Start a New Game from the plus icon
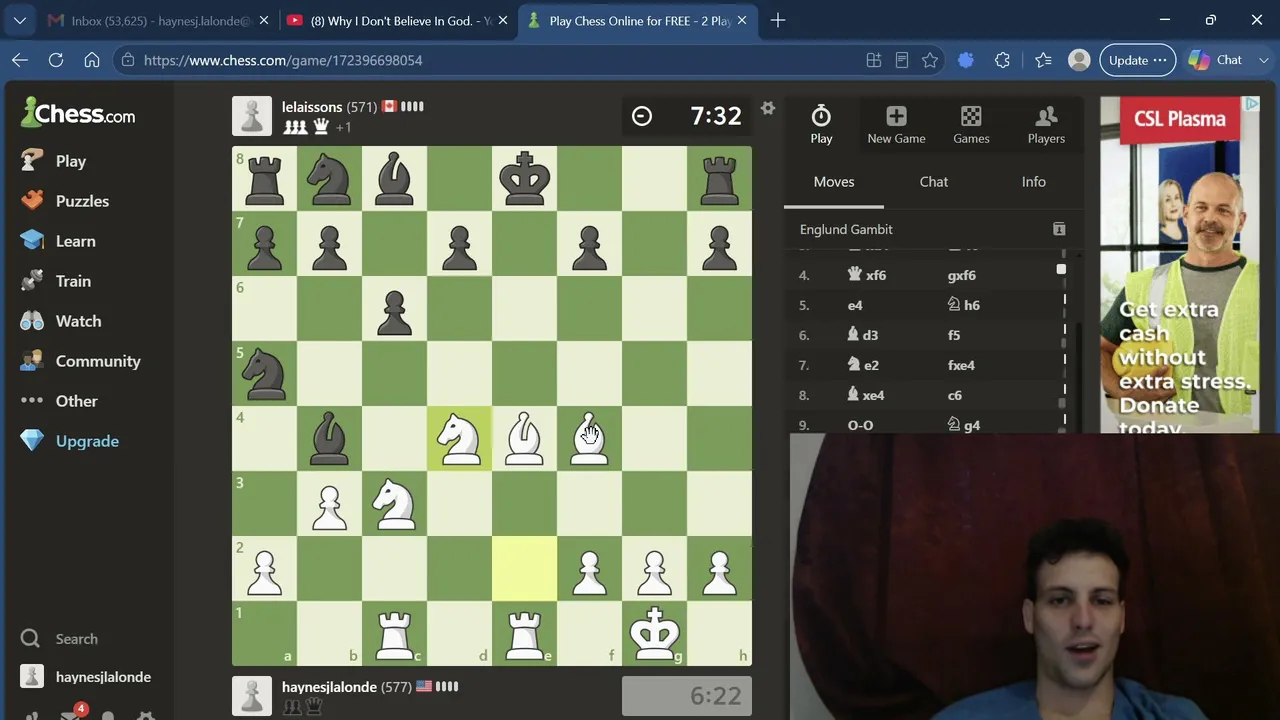The height and width of the screenshot is (720, 1280). point(896,125)
